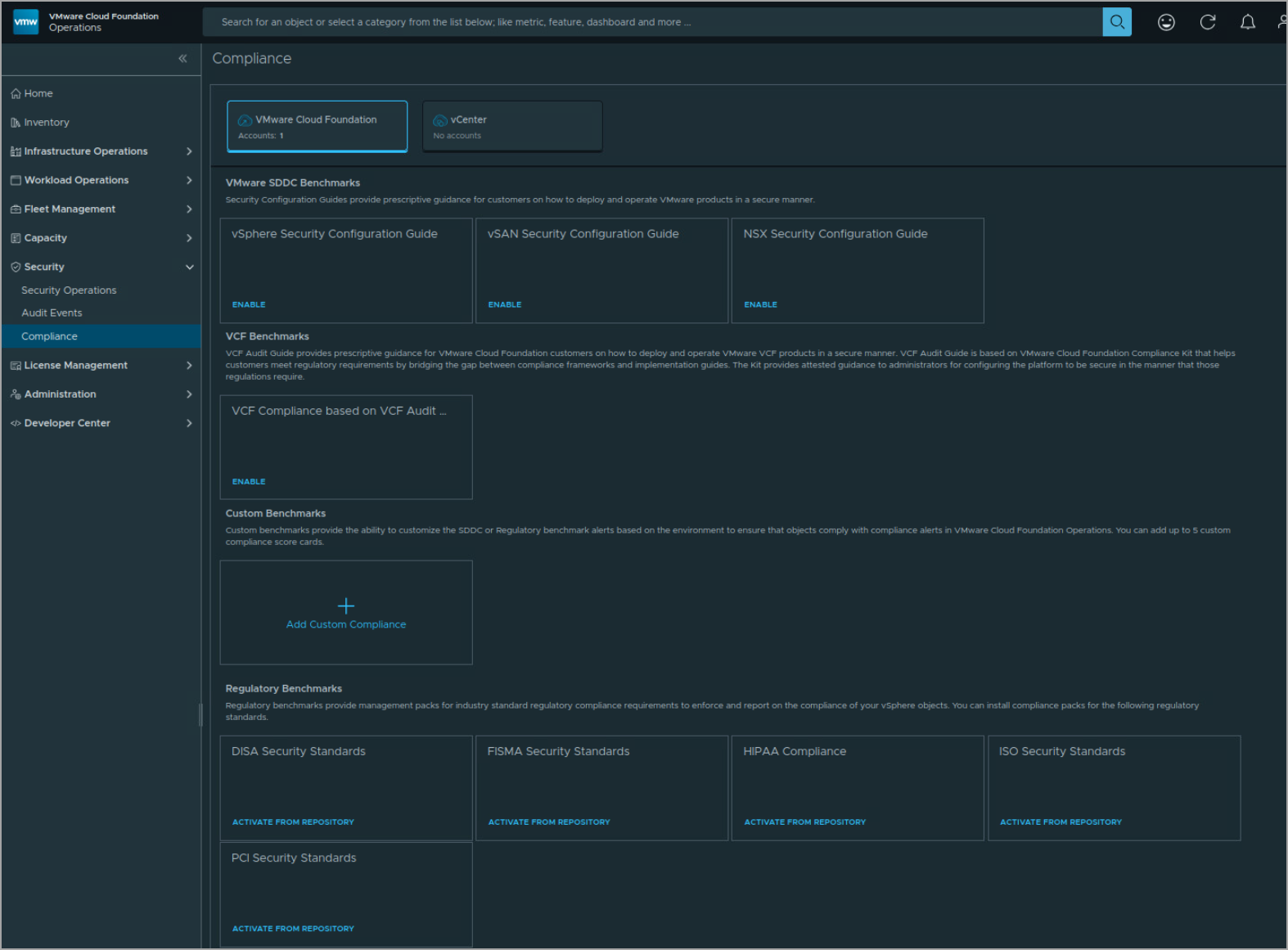Click the Administration icon in sidebar

tap(16, 394)
